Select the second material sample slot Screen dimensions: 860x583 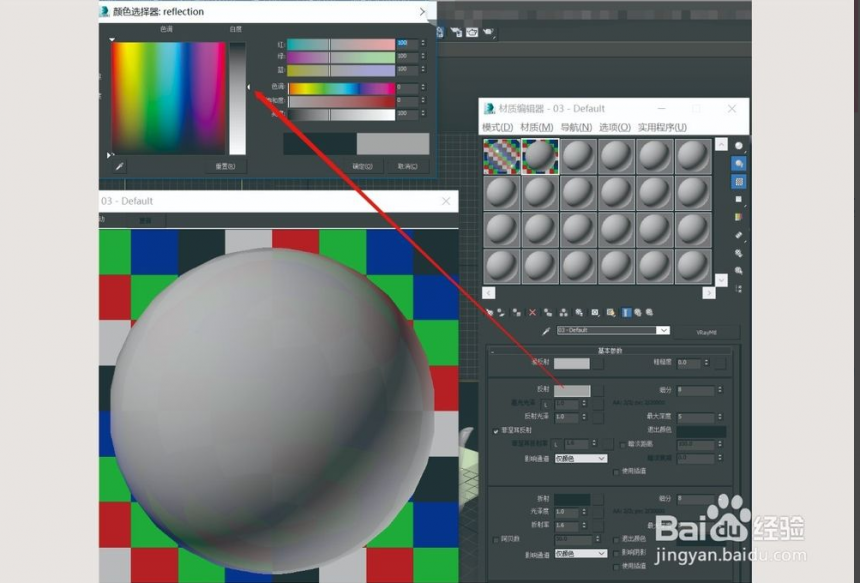[x=540, y=156]
